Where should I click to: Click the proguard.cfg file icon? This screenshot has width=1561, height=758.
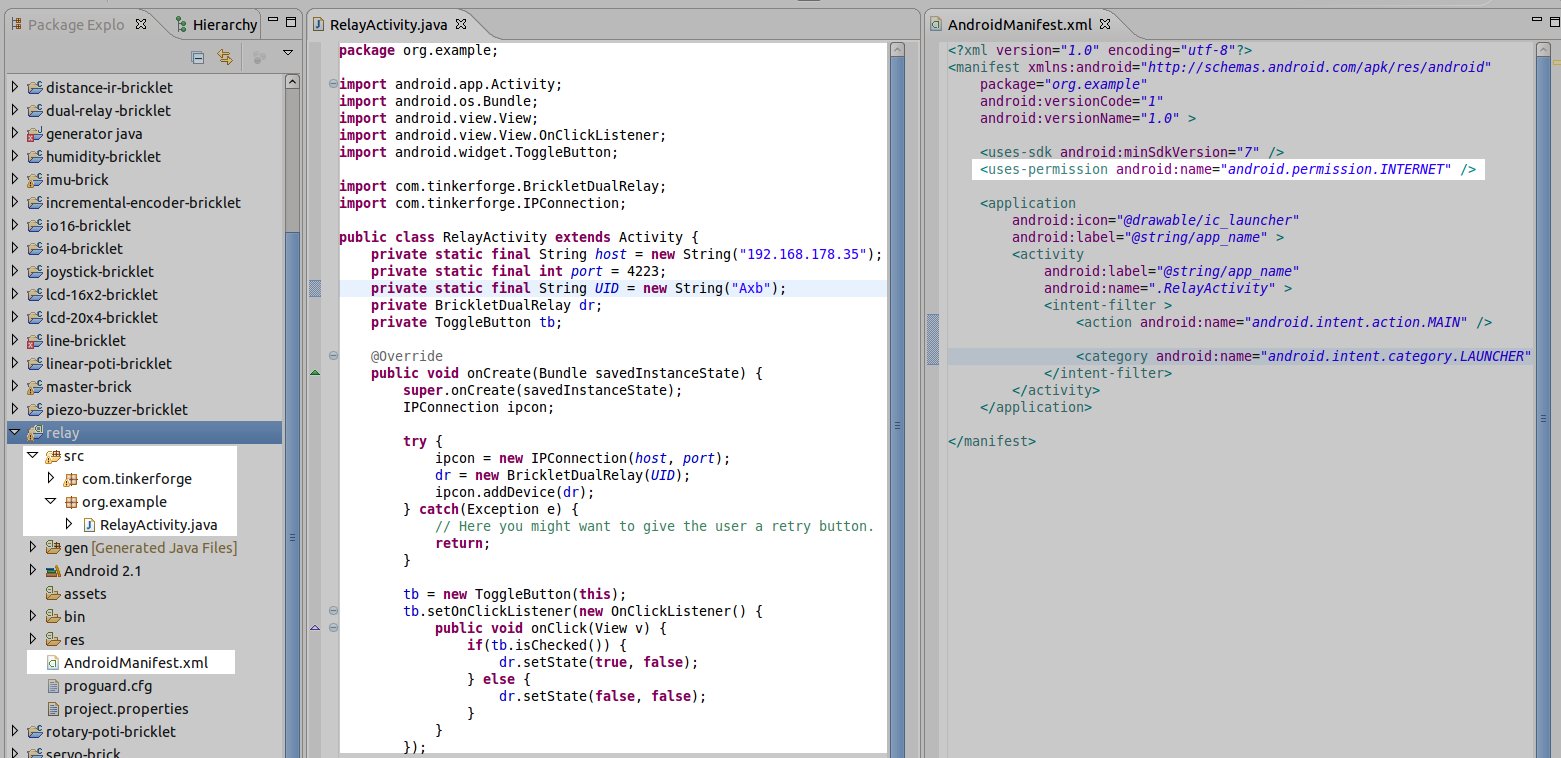click(x=53, y=686)
